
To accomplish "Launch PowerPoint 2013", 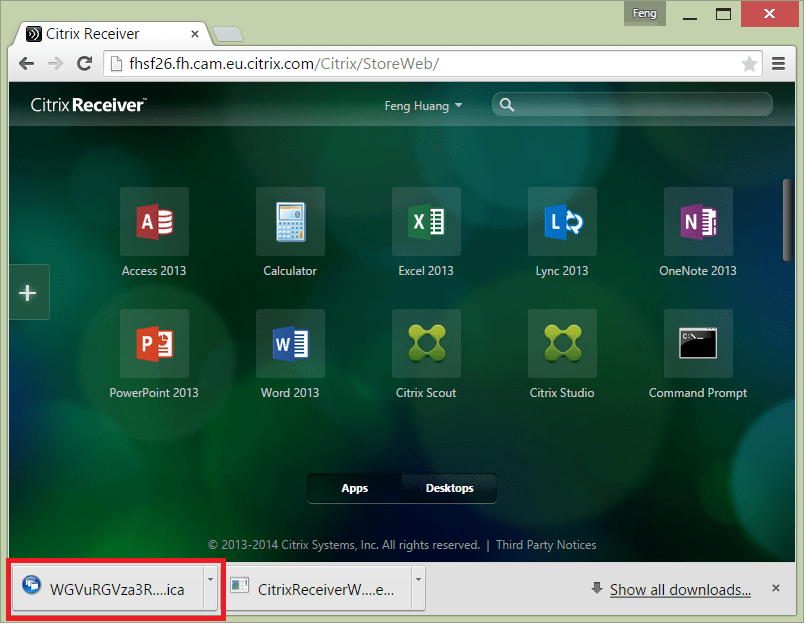I will [153, 343].
